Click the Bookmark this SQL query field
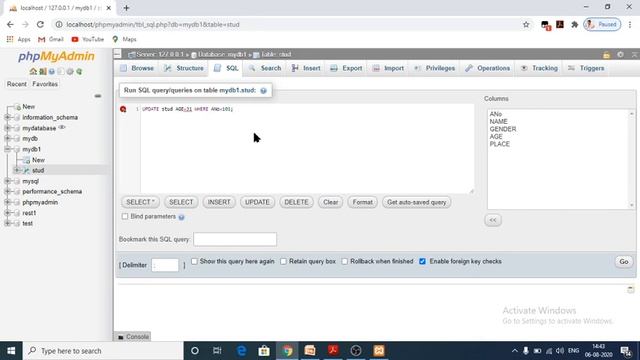Image resolution: width=640 pixels, height=360 pixels. click(235, 239)
